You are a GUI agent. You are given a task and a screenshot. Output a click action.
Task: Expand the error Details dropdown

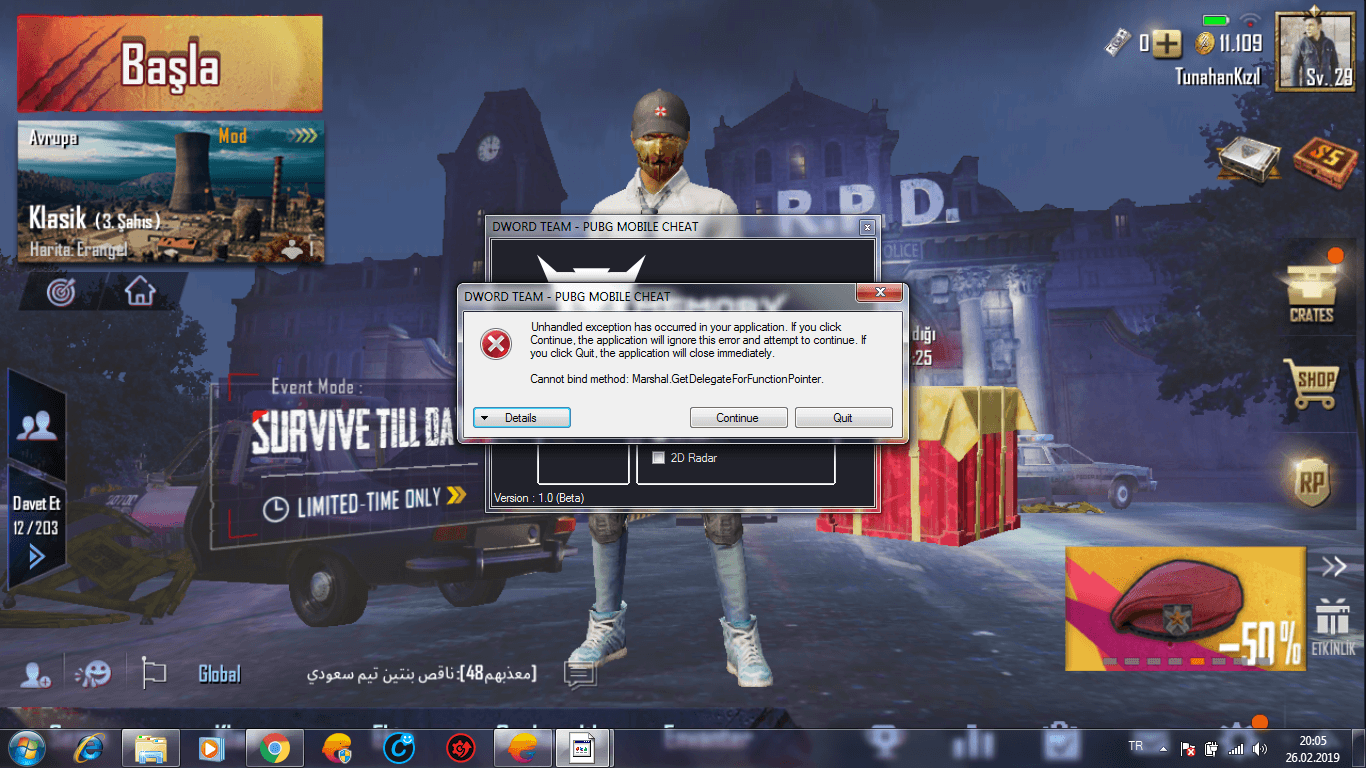point(522,418)
